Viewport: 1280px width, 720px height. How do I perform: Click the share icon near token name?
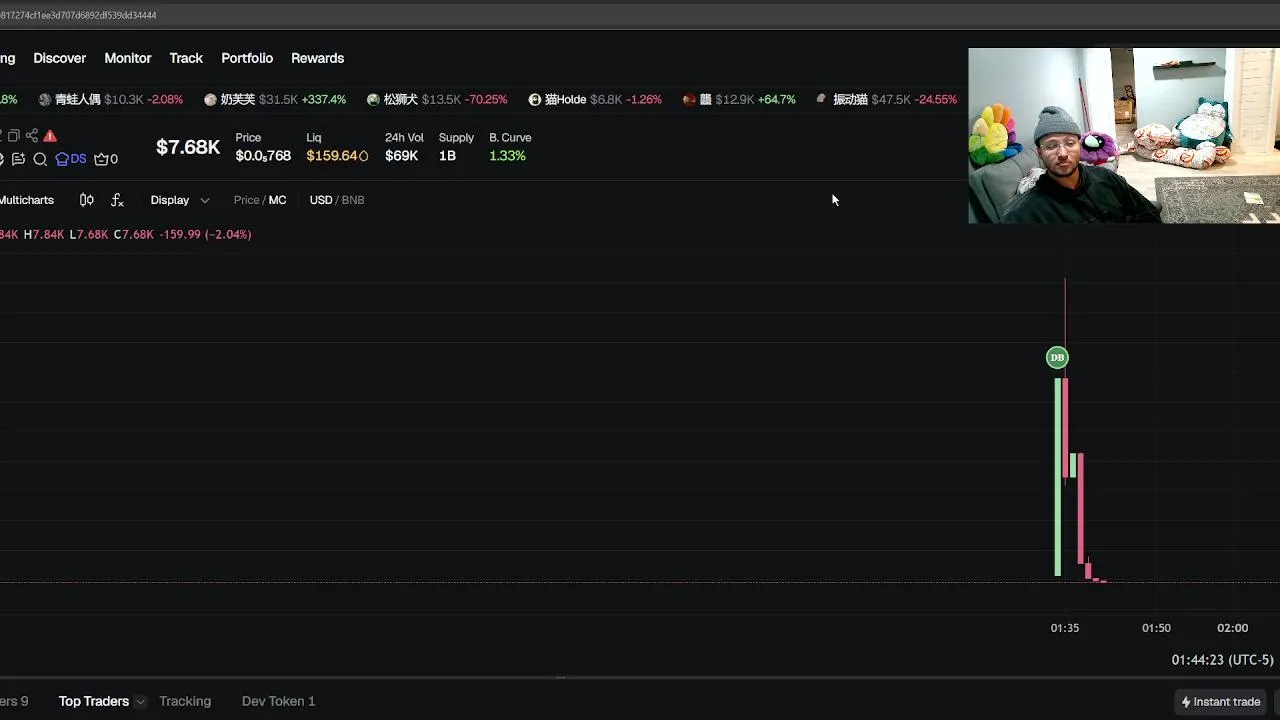point(32,135)
